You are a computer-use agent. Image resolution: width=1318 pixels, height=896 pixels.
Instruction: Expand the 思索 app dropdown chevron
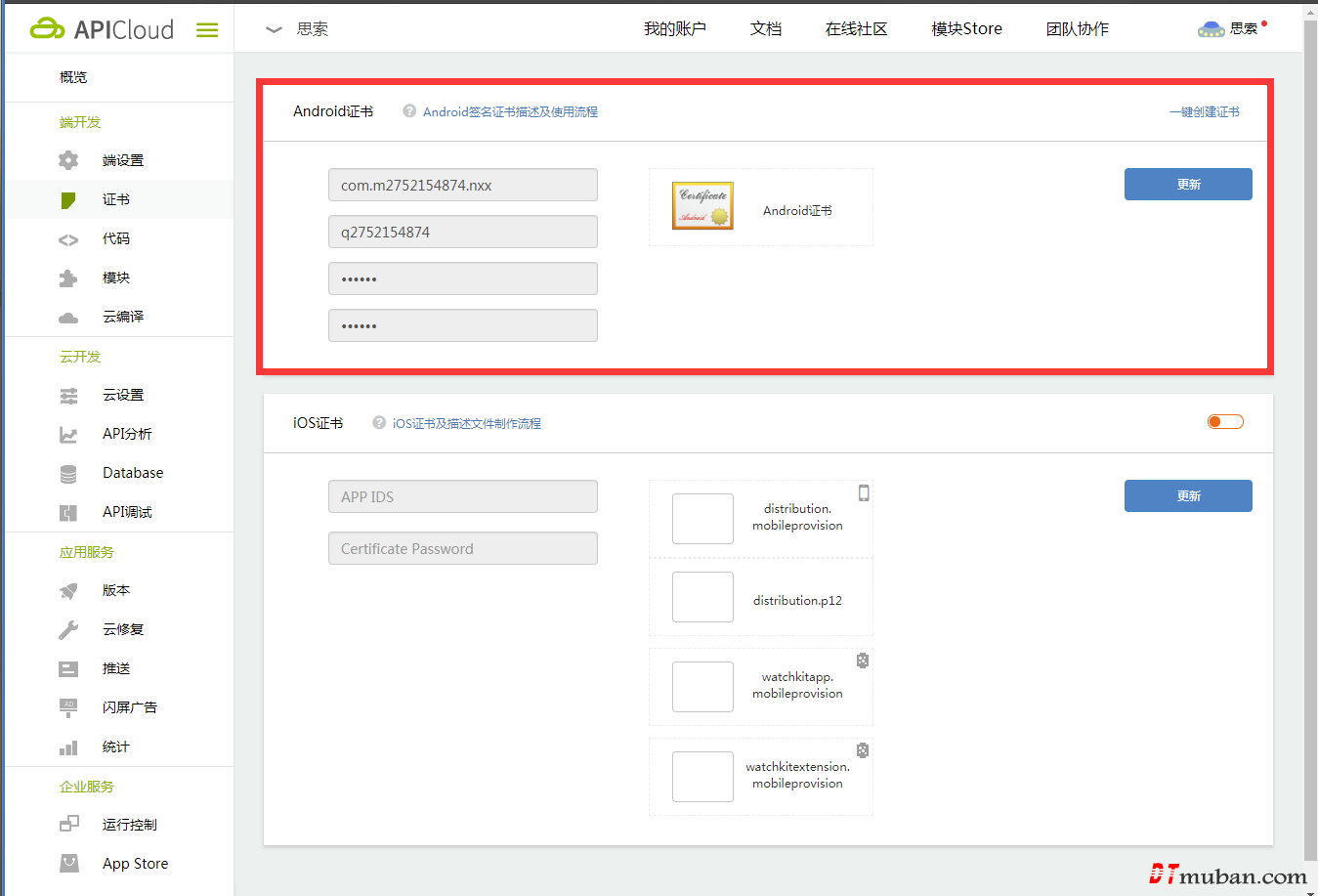pos(275,30)
